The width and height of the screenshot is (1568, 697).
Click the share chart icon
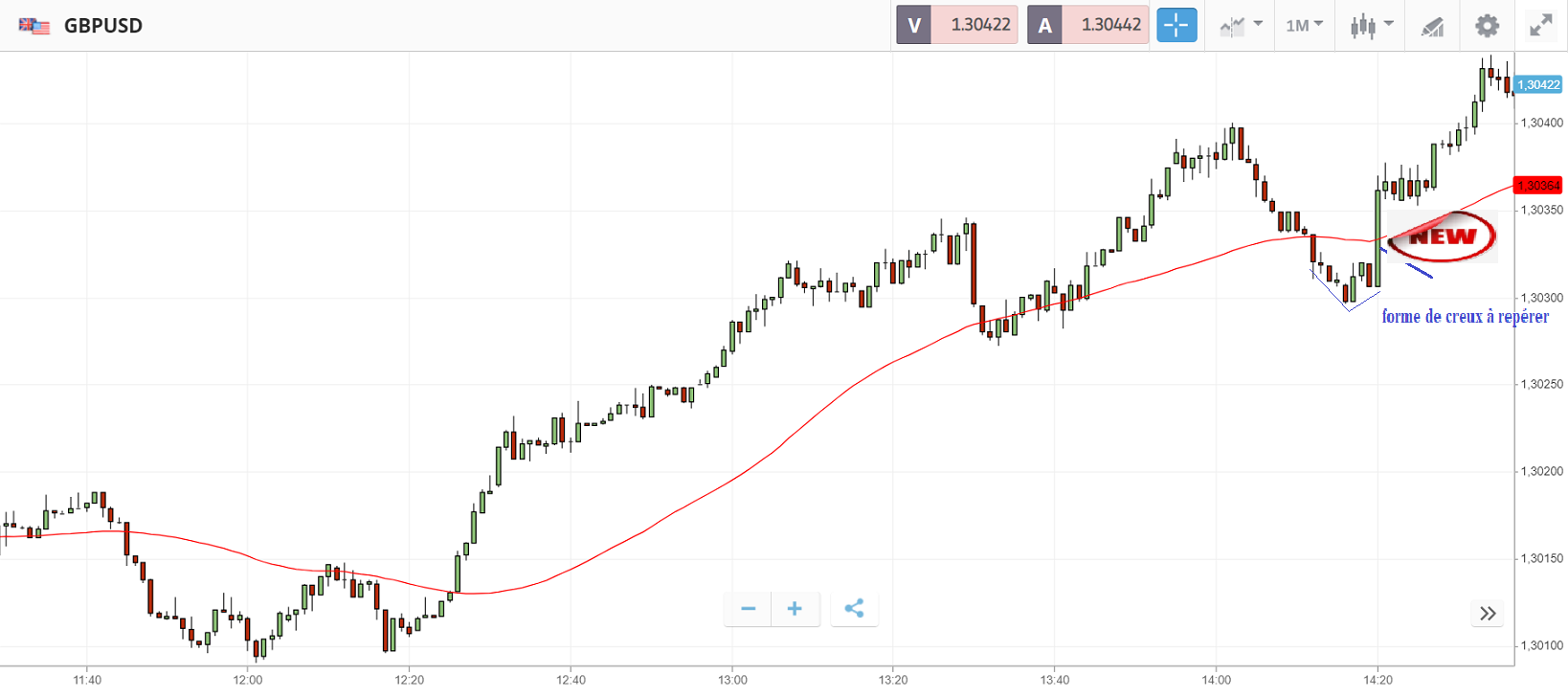coord(855,609)
